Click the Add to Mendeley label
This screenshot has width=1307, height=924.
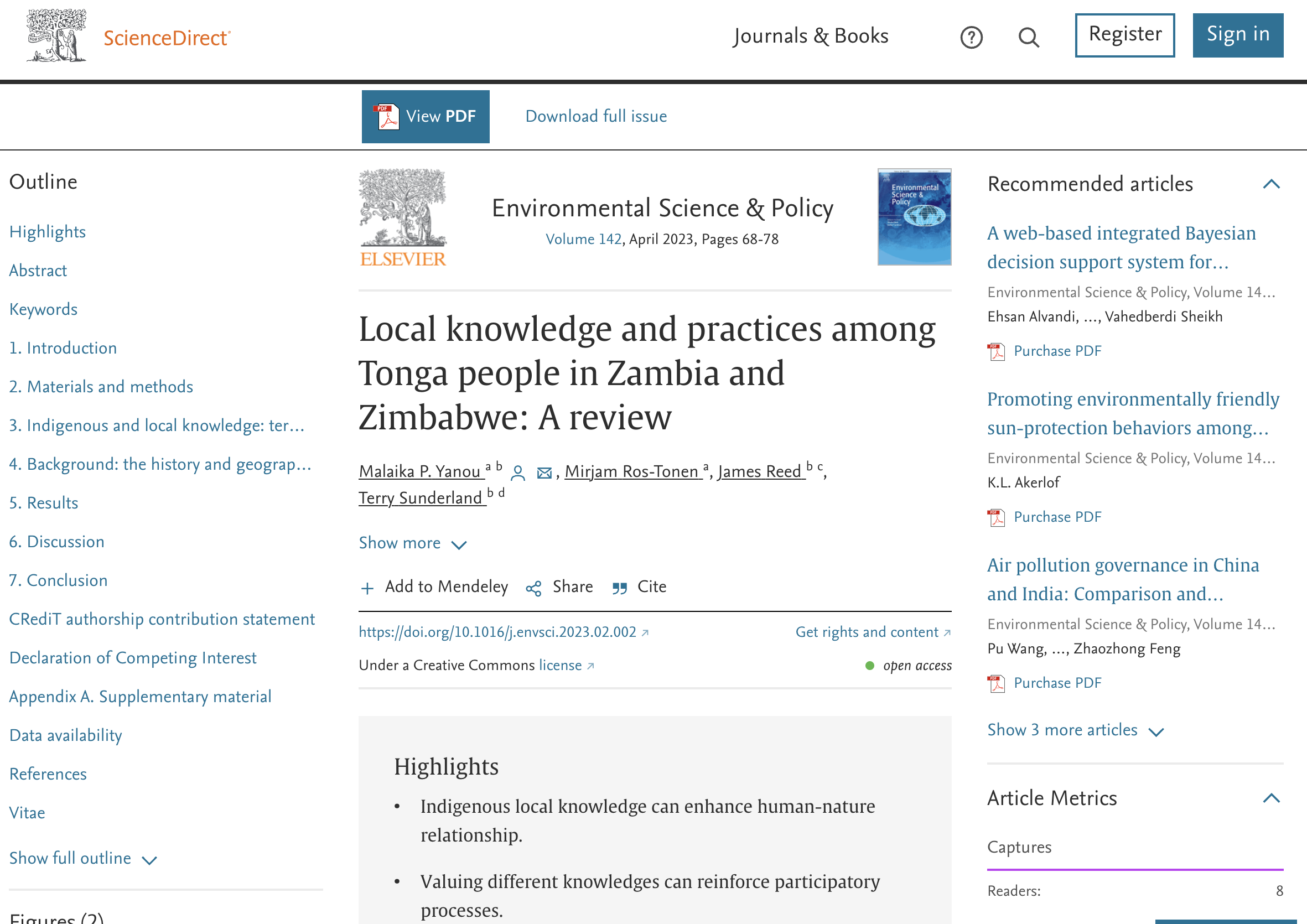point(447,586)
